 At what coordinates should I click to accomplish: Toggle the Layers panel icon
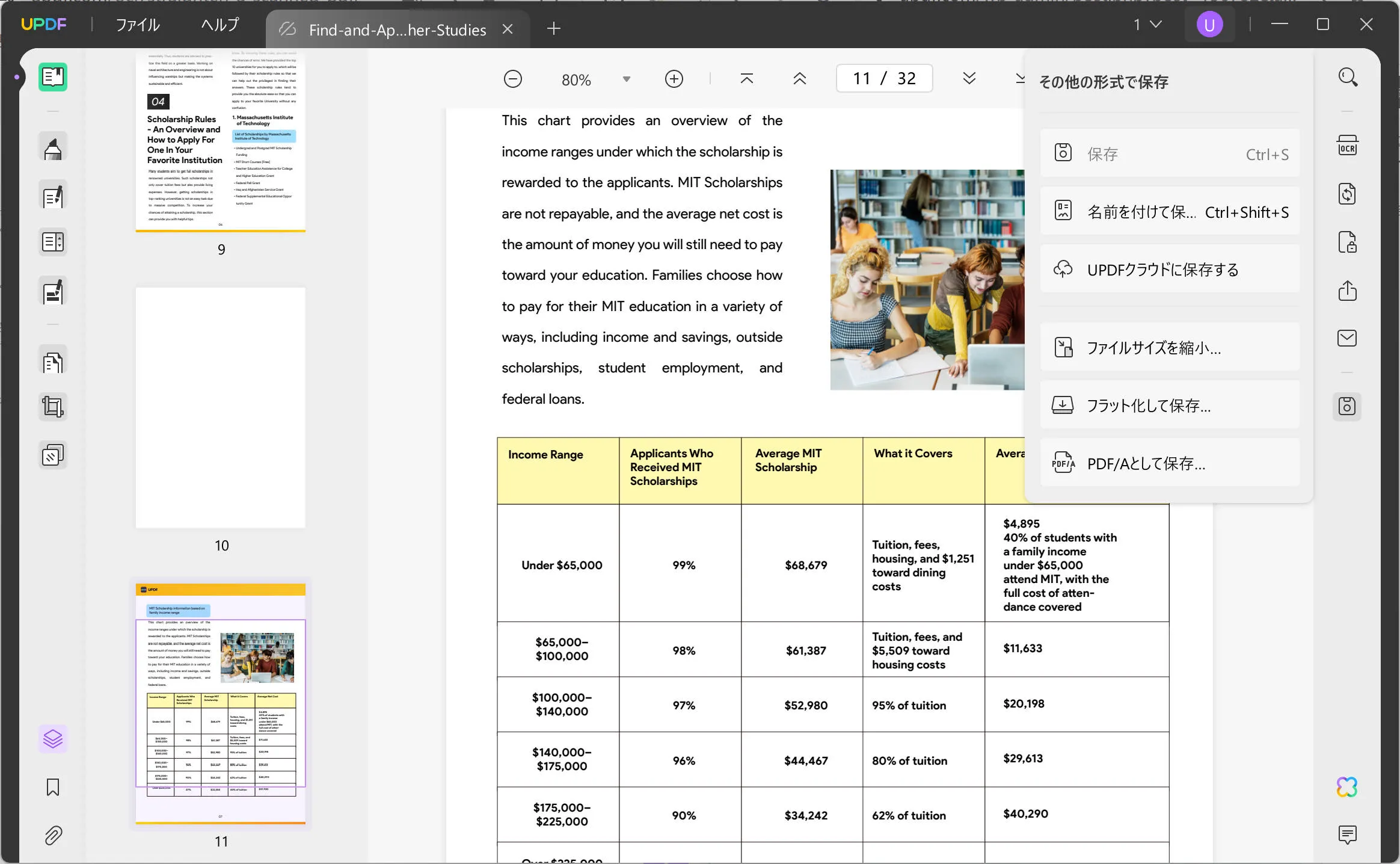[53, 739]
